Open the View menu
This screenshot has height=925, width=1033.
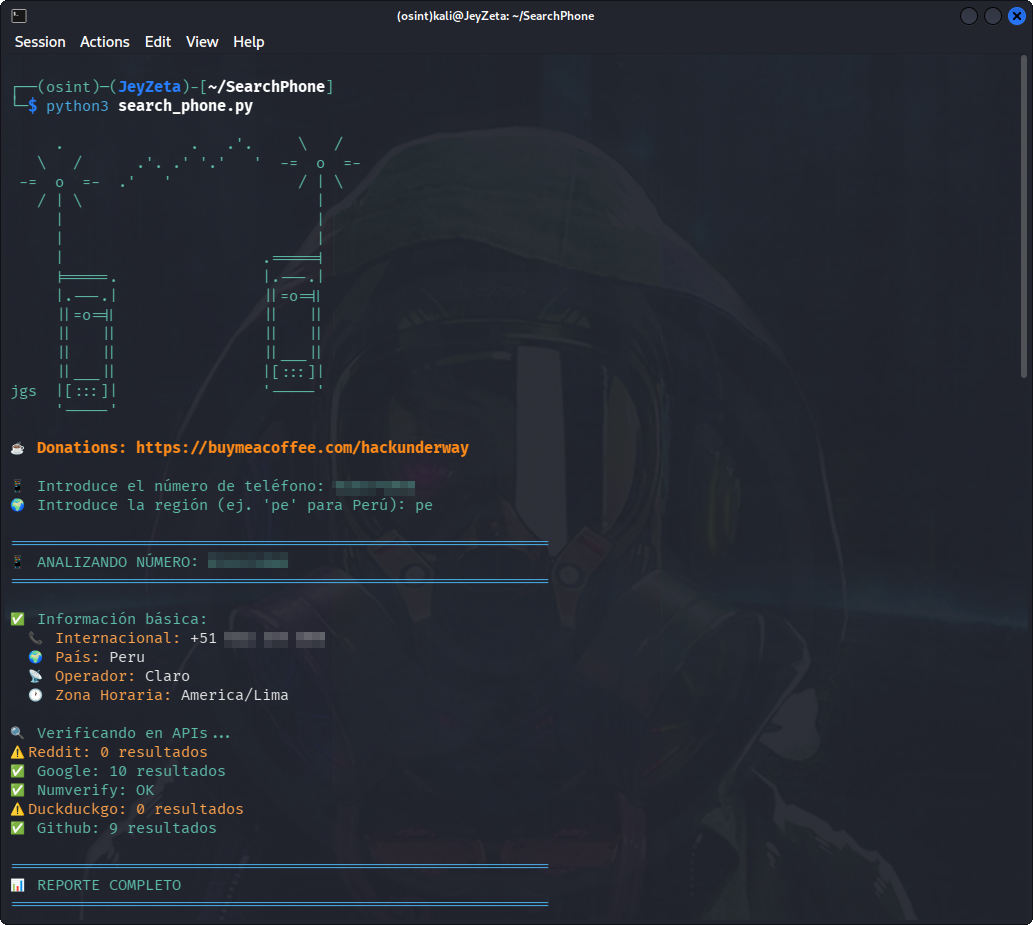tap(202, 42)
